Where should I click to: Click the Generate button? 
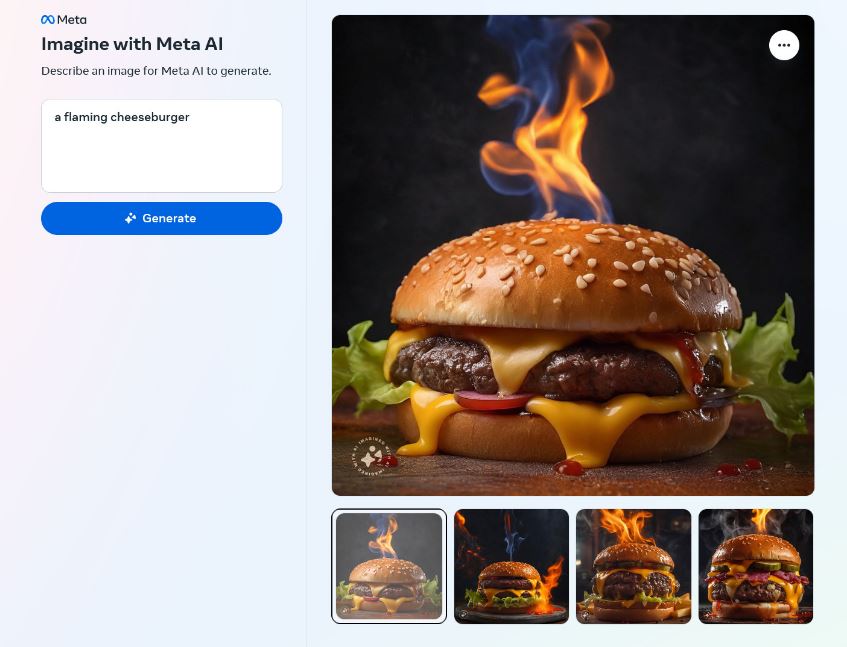[162, 218]
